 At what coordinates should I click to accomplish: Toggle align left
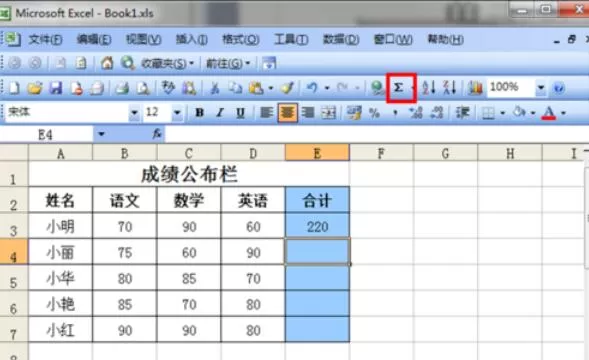266,112
